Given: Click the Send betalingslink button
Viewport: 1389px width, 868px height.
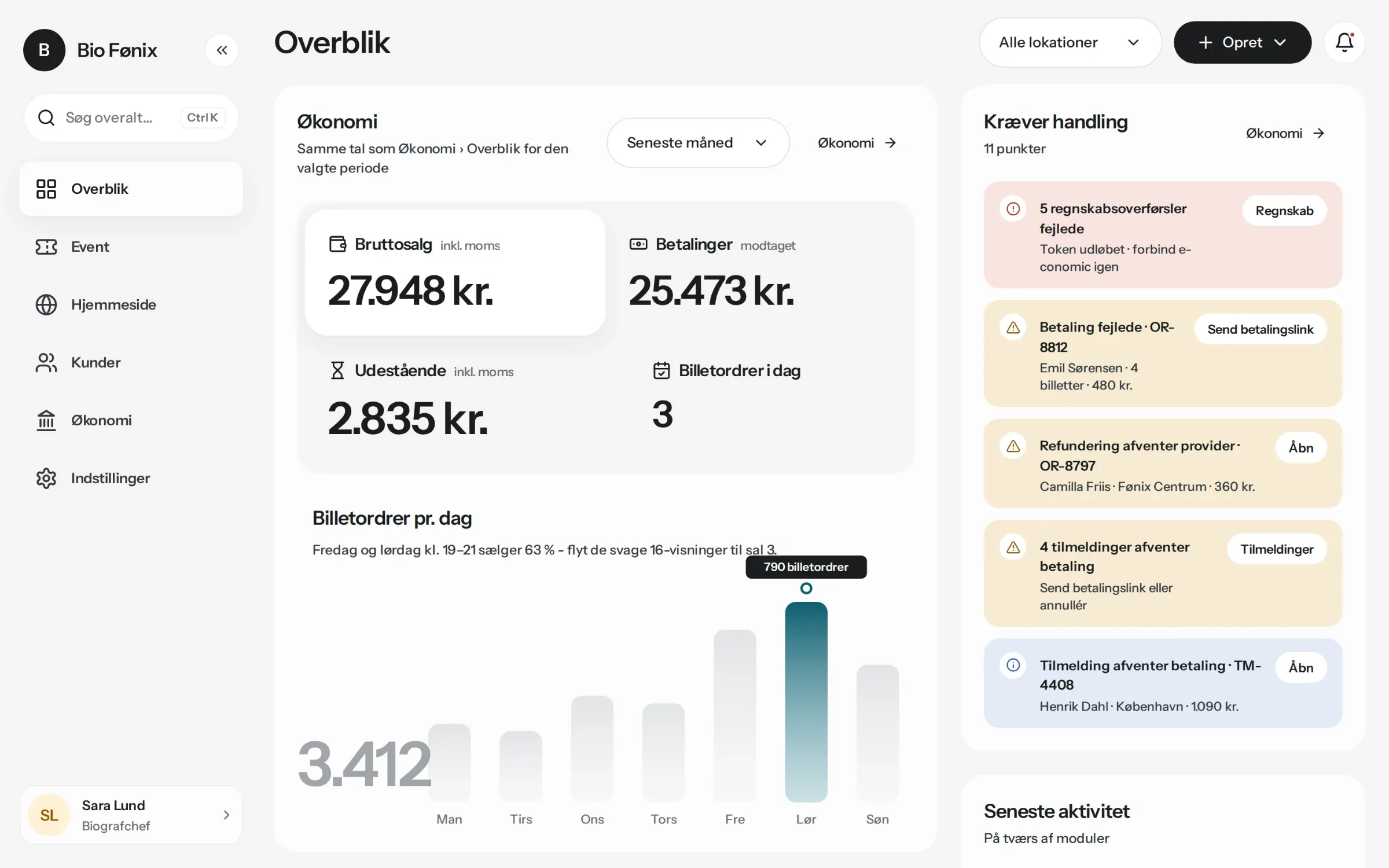Looking at the screenshot, I should [x=1261, y=329].
